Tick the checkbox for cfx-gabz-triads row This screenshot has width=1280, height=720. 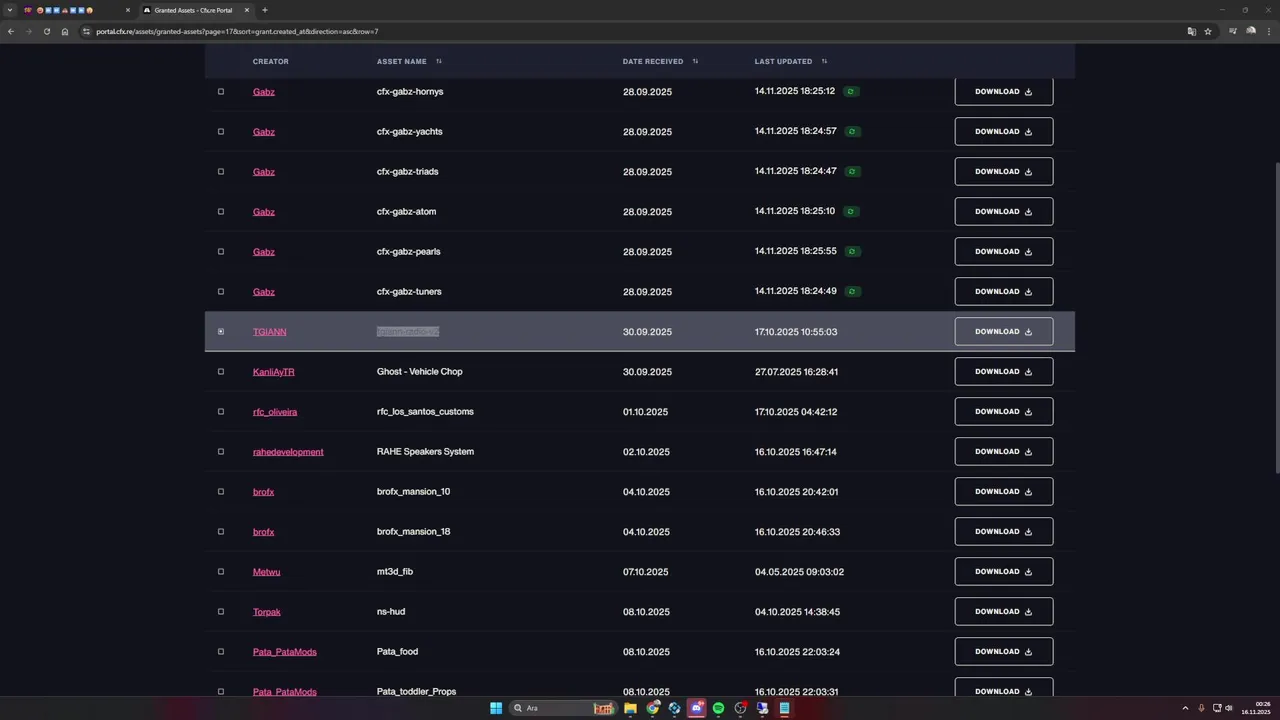click(x=221, y=171)
